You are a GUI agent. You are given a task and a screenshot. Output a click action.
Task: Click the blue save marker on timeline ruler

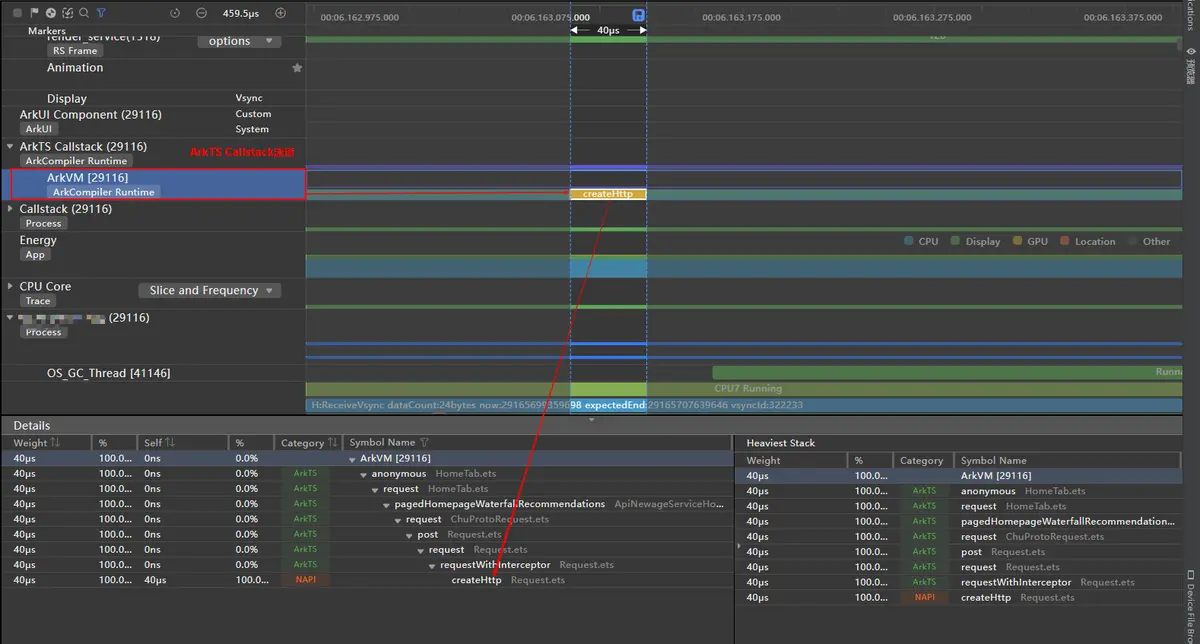click(638, 15)
